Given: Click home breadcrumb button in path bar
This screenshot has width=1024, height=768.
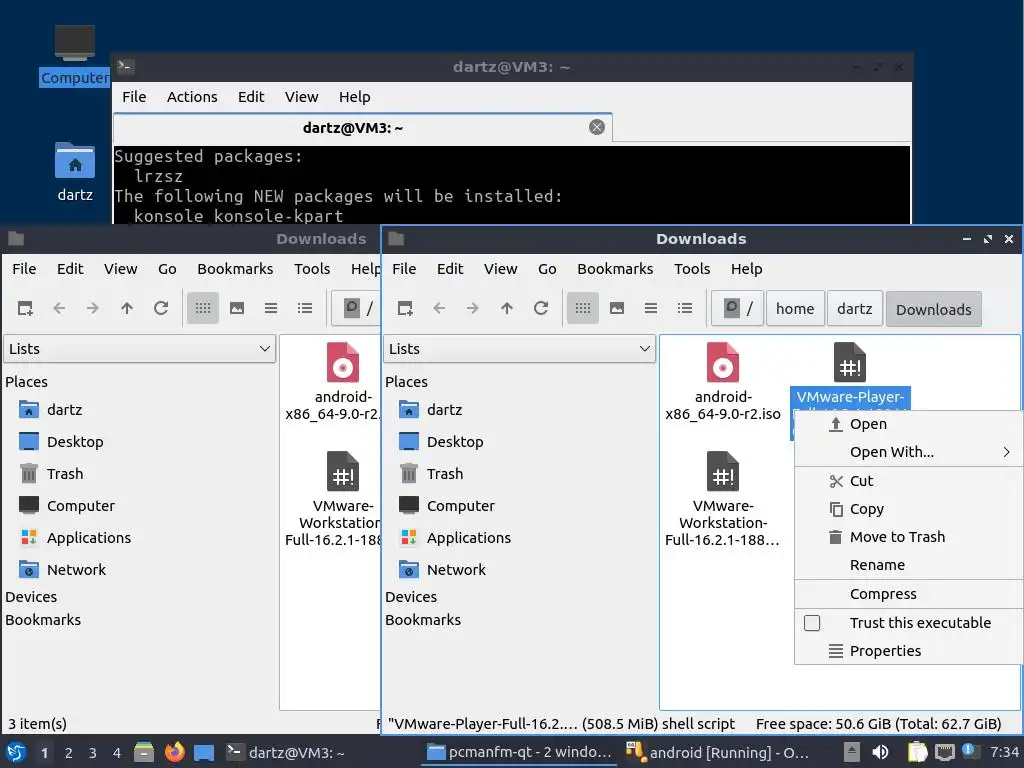Looking at the screenshot, I should tap(795, 309).
